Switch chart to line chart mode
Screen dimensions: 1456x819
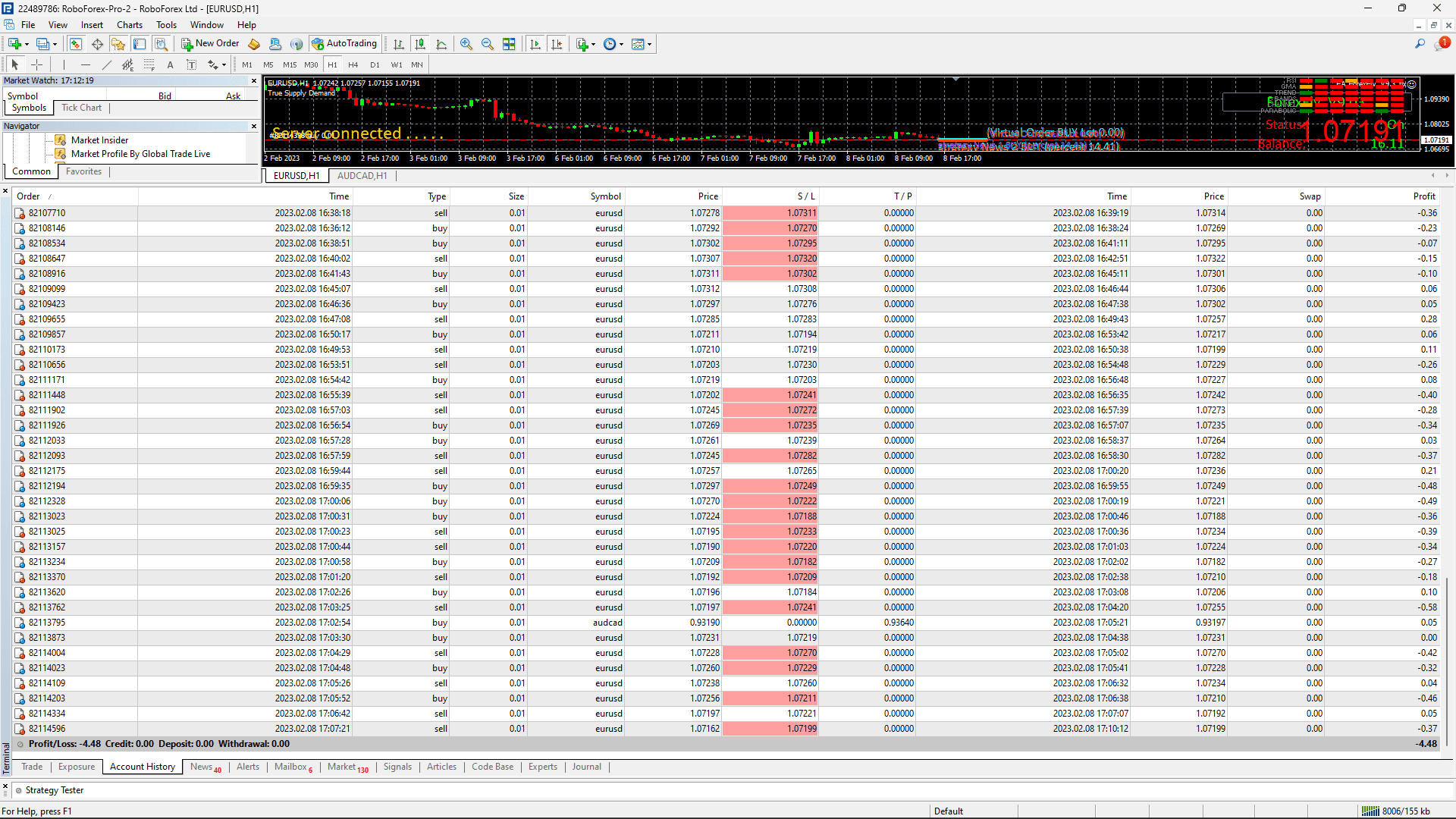click(441, 44)
